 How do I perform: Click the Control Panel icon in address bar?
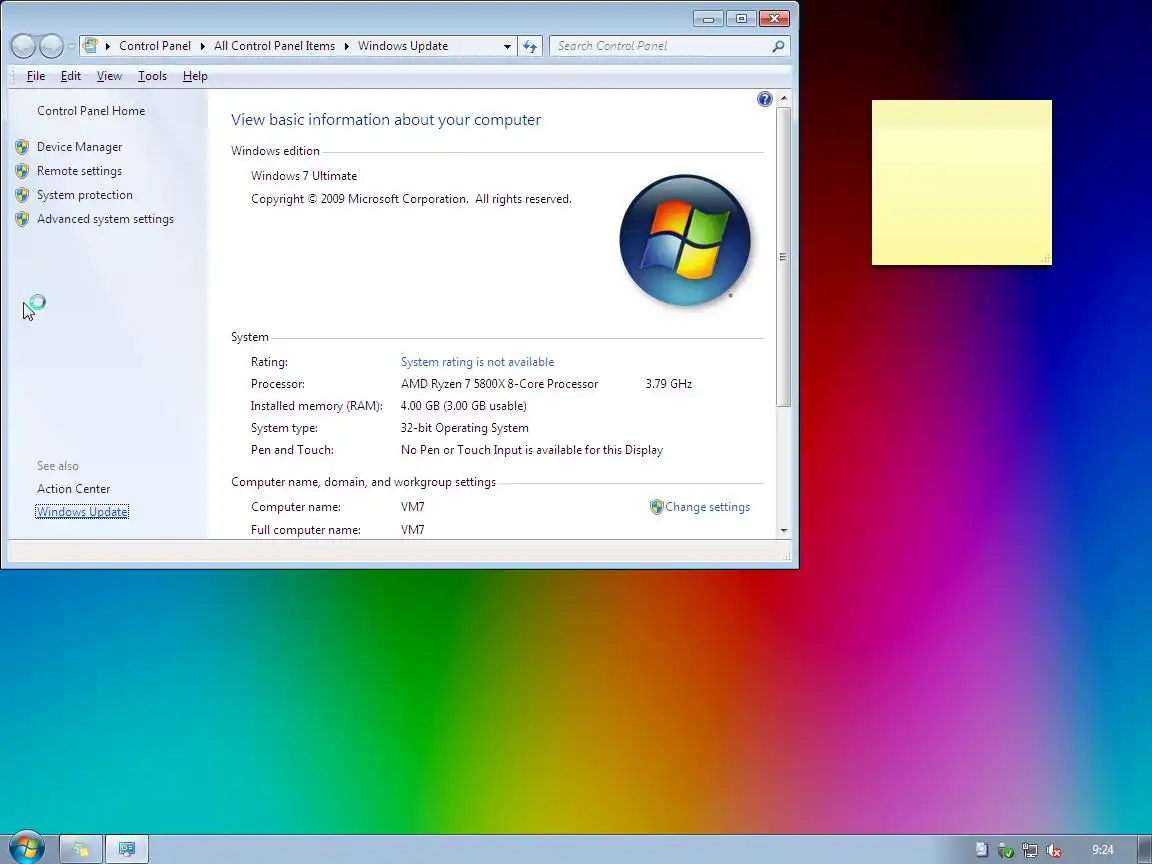90,46
